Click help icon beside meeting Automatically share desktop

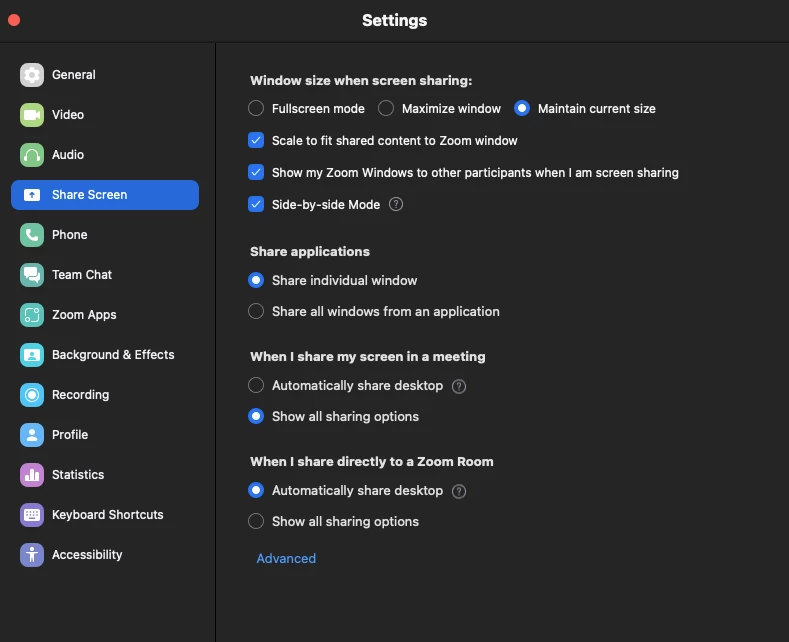tap(459, 386)
